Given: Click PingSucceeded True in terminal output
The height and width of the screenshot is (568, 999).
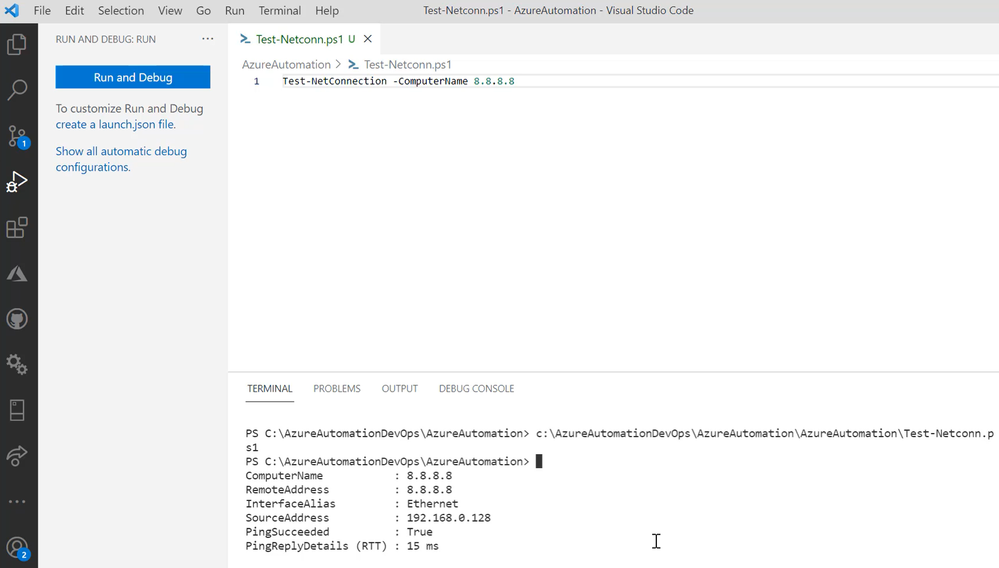Looking at the screenshot, I should 419,532.
